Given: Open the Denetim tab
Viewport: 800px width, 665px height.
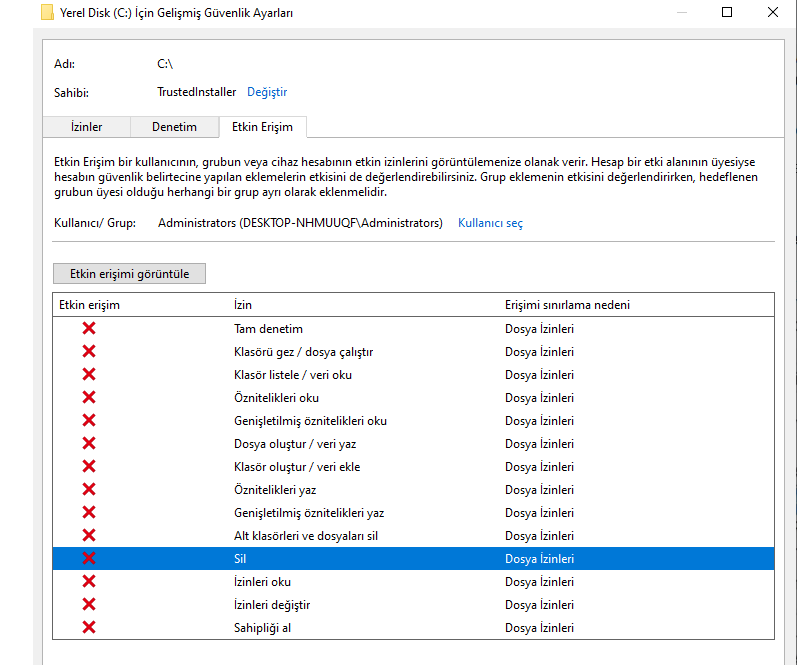Looking at the screenshot, I should tap(174, 127).
